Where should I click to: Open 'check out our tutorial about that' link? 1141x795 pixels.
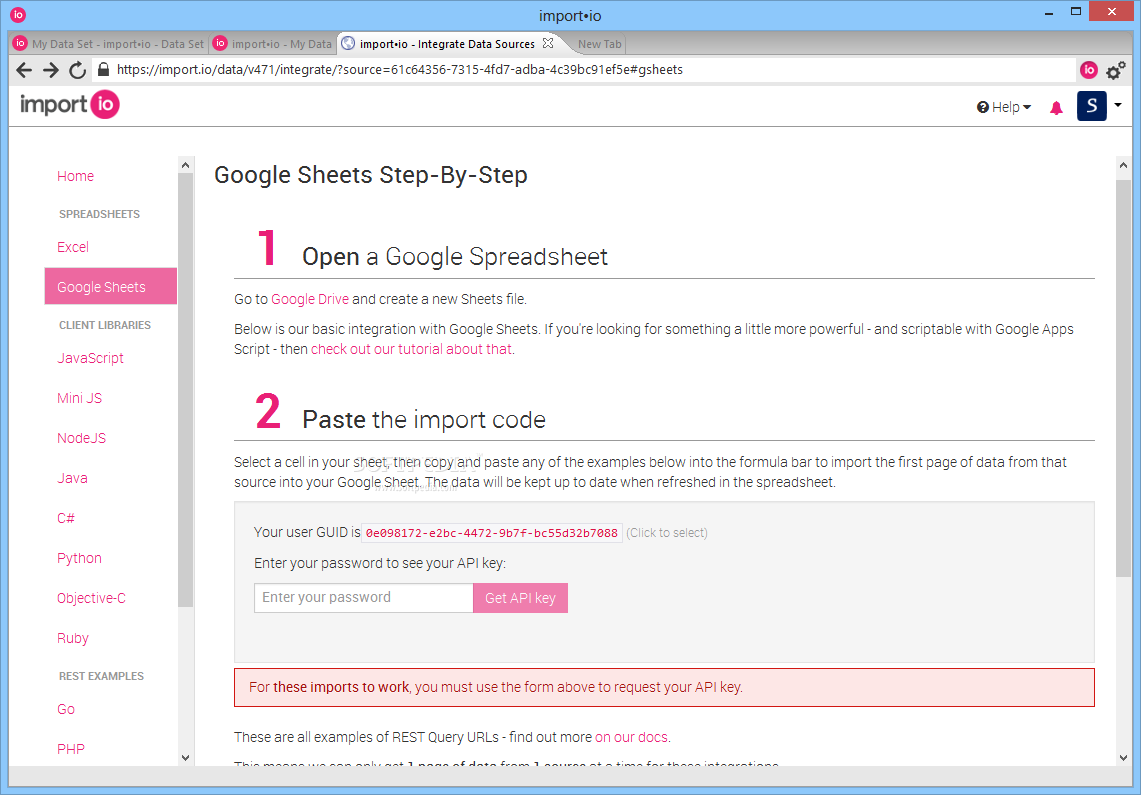[411, 349]
